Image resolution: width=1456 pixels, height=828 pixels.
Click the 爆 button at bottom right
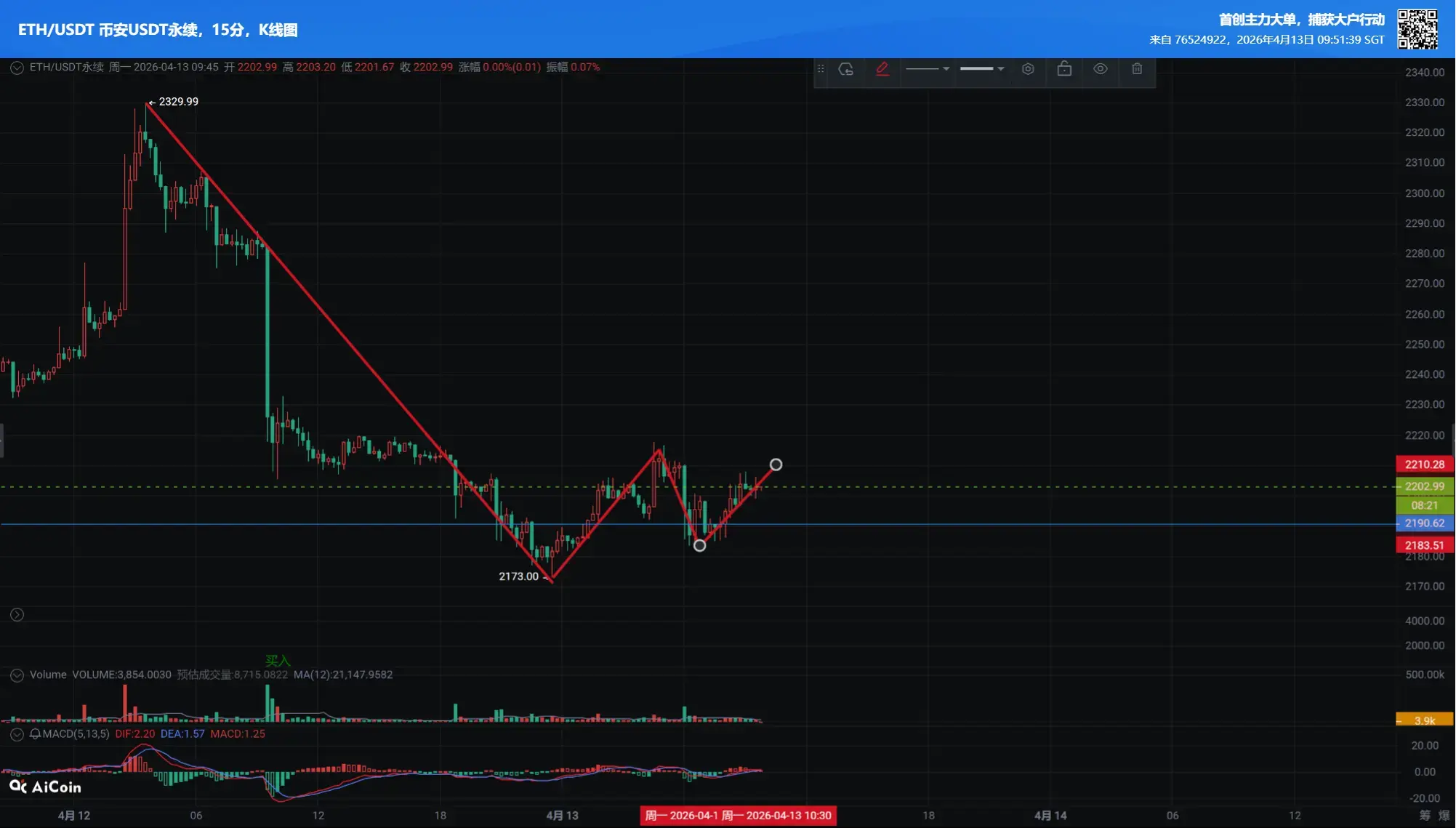[1444, 816]
